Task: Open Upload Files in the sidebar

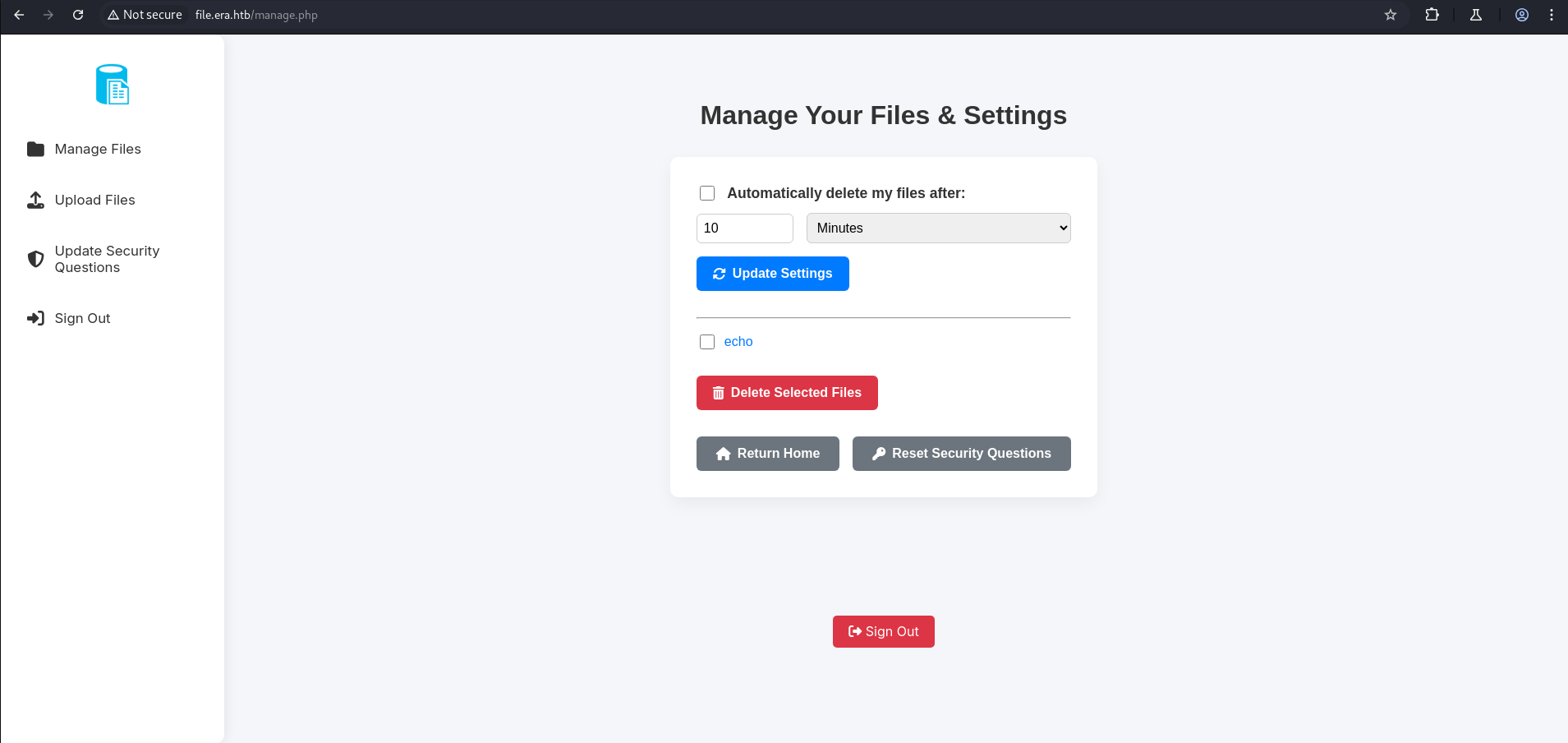Action: click(94, 200)
